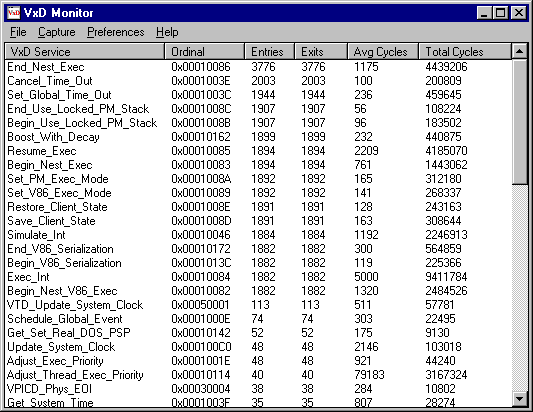Close the VxD Monitor window
The width and height of the screenshot is (533, 412).
[519, 13]
